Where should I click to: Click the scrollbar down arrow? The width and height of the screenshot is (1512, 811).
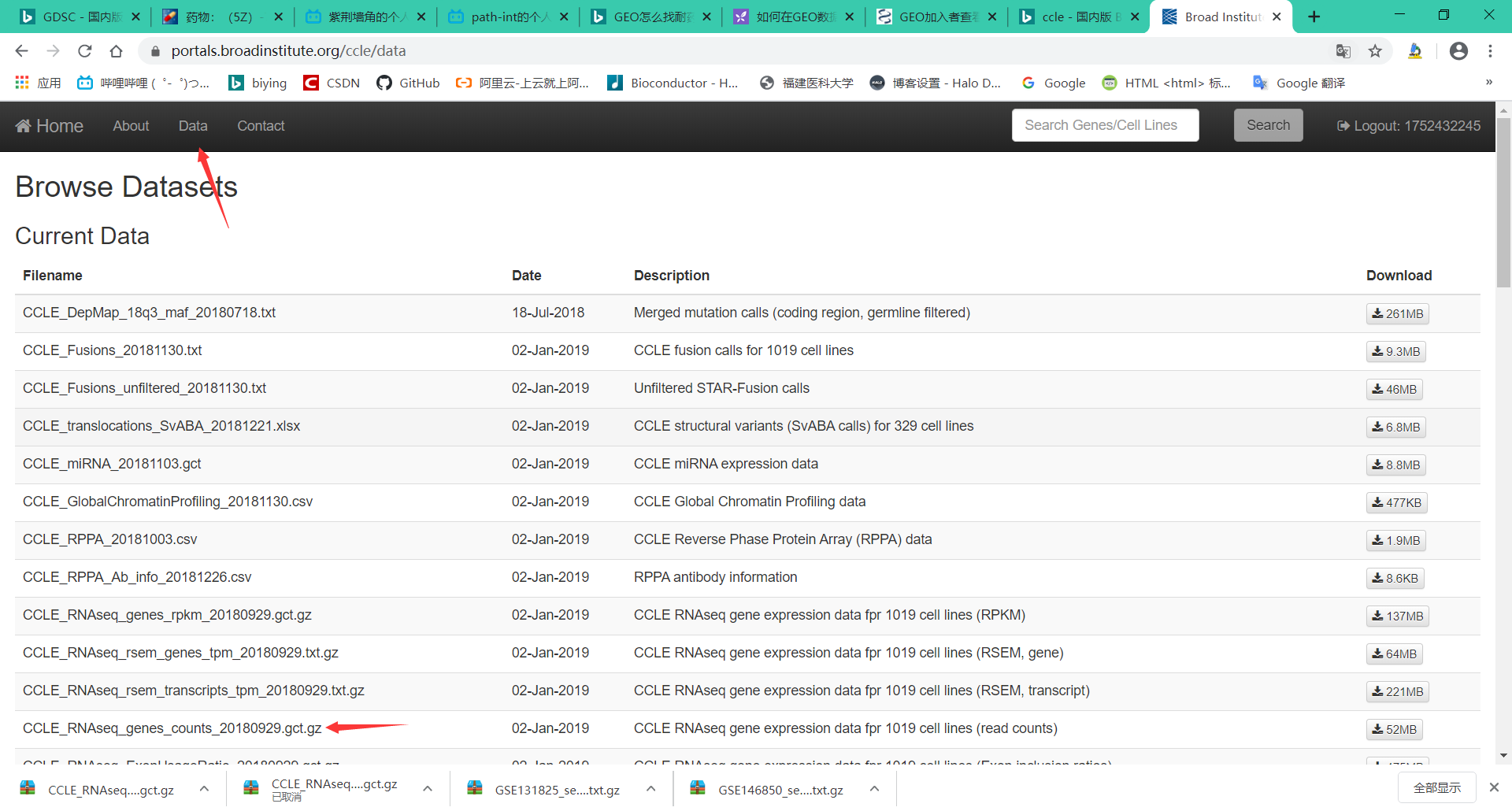coord(1503,755)
